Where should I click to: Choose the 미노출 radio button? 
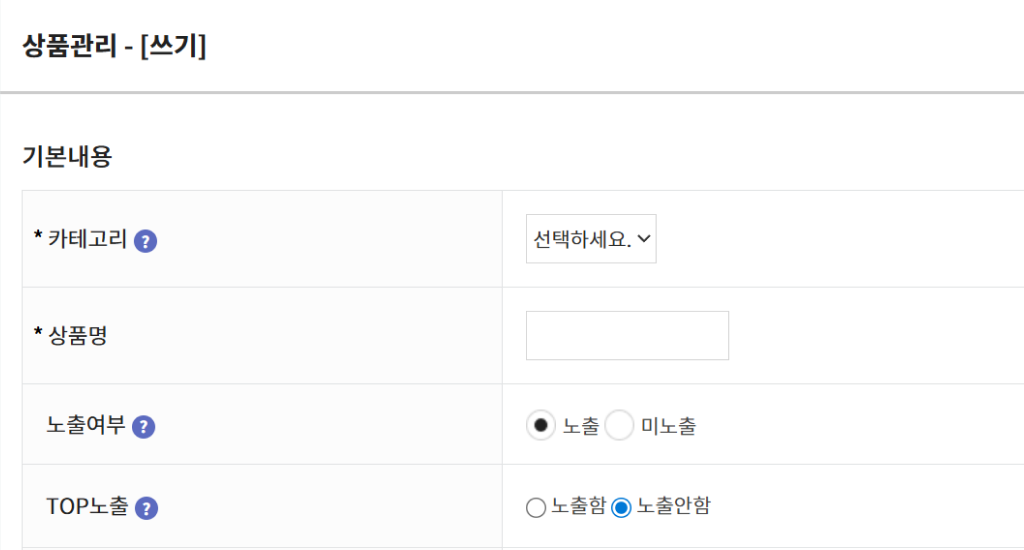[620, 426]
